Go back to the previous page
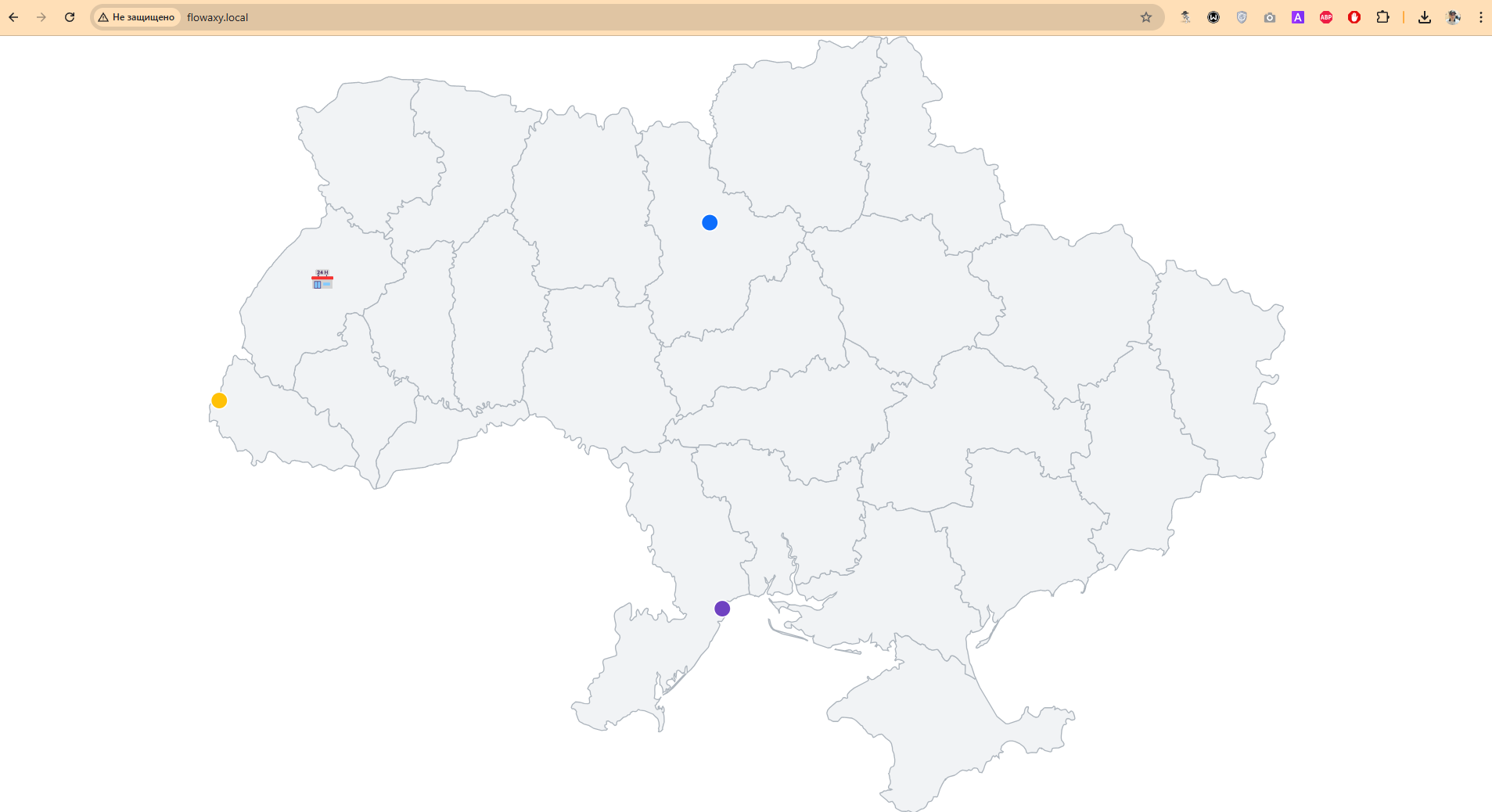This screenshot has height=812, width=1492. click(13, 17)
